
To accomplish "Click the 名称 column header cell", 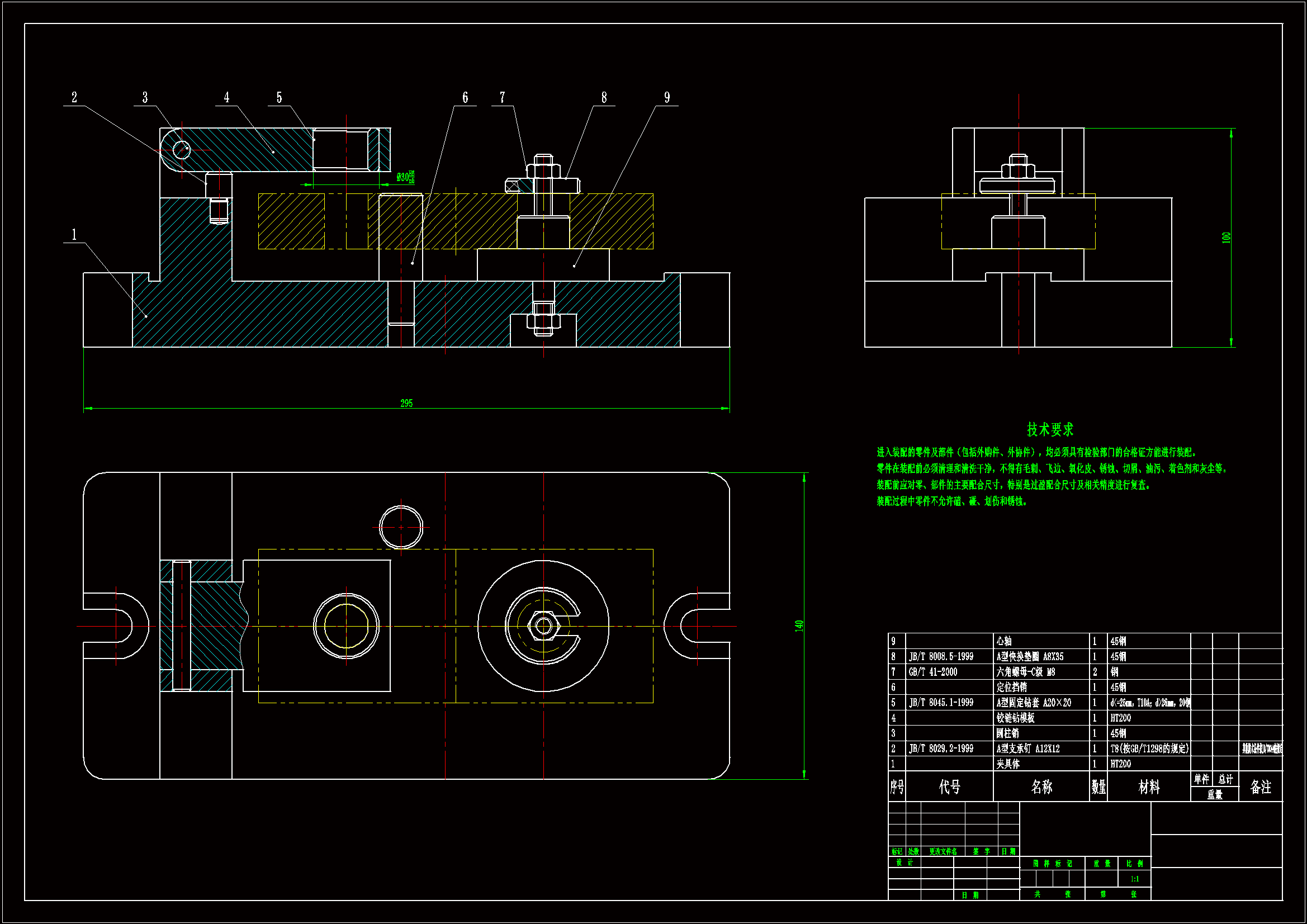I will coord(1041,787).
